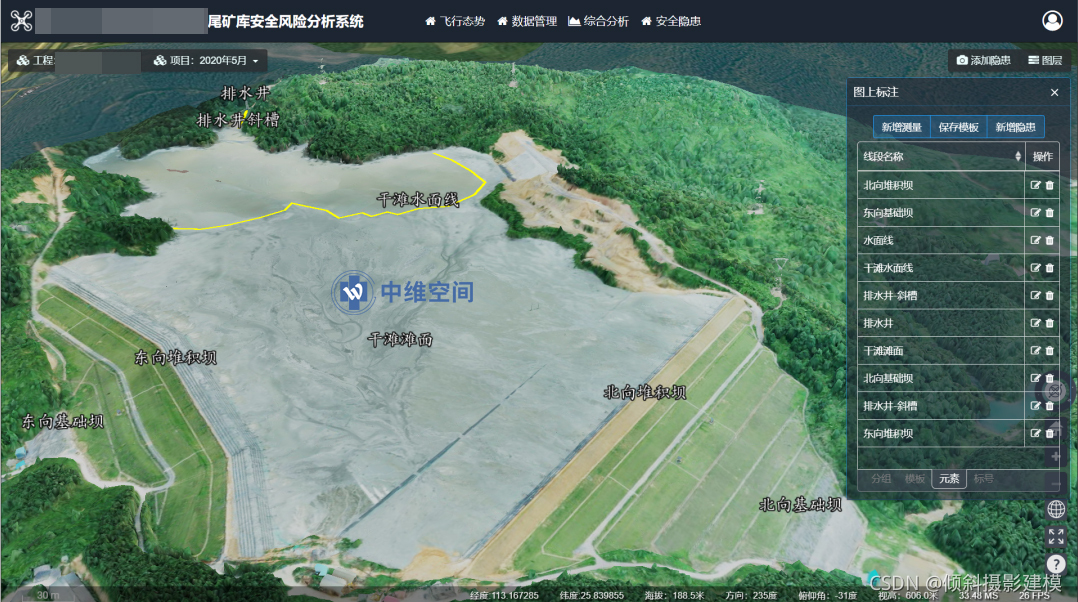The width and height of the screenshot is (1078, 602).
Task: Switch to the 标号 tab
Action: tap(984, 478)
